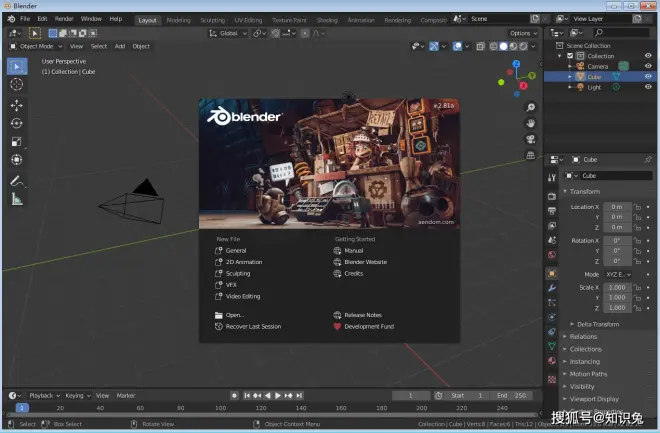Open the Render menu

pyautogui.click(x=64, y=19)
